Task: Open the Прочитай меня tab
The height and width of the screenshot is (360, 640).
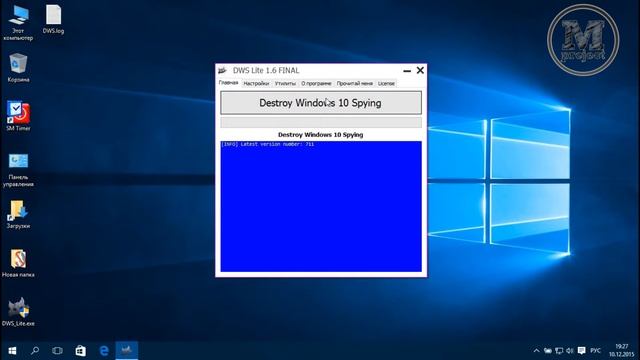Action: click(x=355, y=83)
